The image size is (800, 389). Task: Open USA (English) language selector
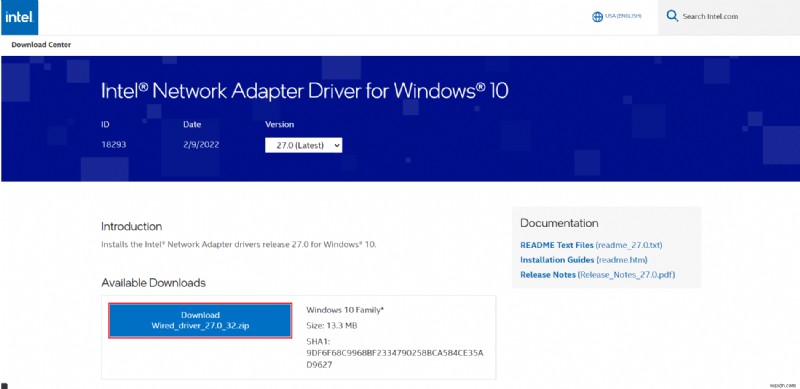pyautogui.click(x=622, y=16)
